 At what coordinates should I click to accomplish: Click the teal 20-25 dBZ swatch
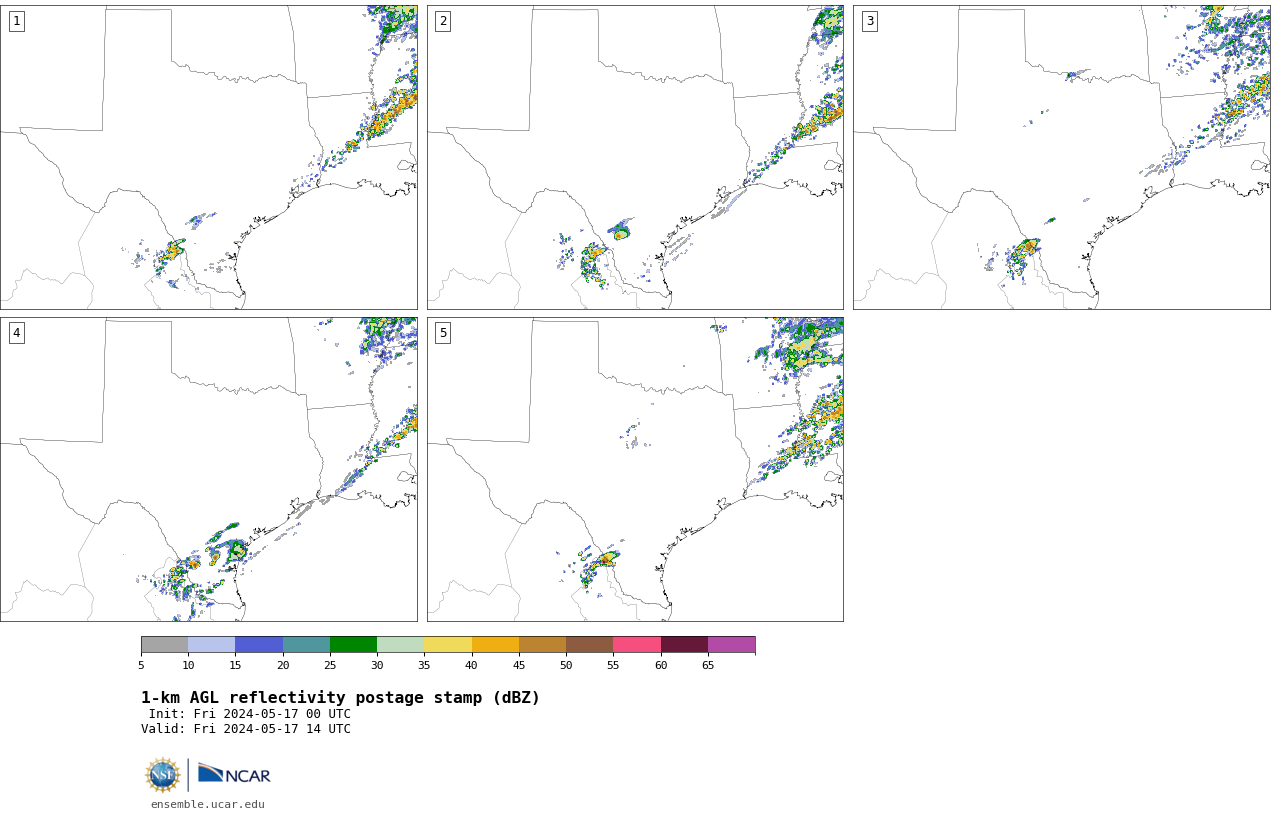pos(306,645)
